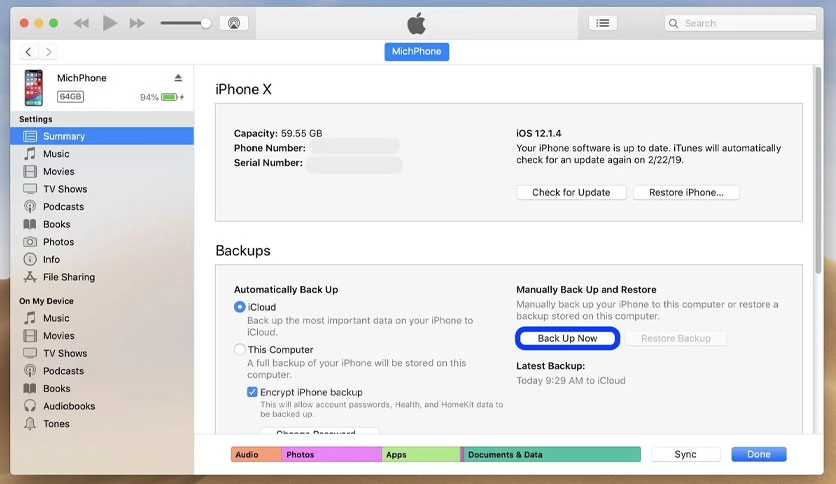Click the Search field
This screenshot has height=484, width=836.
(740, 23)
